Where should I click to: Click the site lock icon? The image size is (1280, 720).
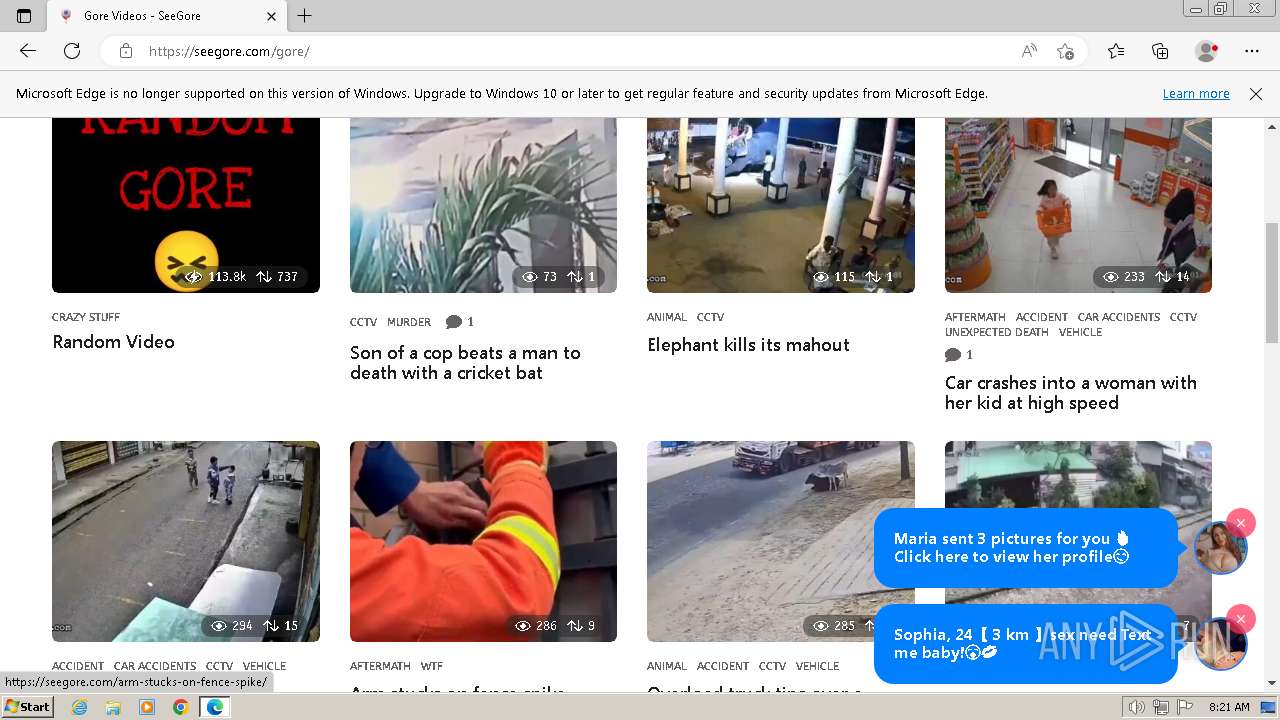pos(126,51)
